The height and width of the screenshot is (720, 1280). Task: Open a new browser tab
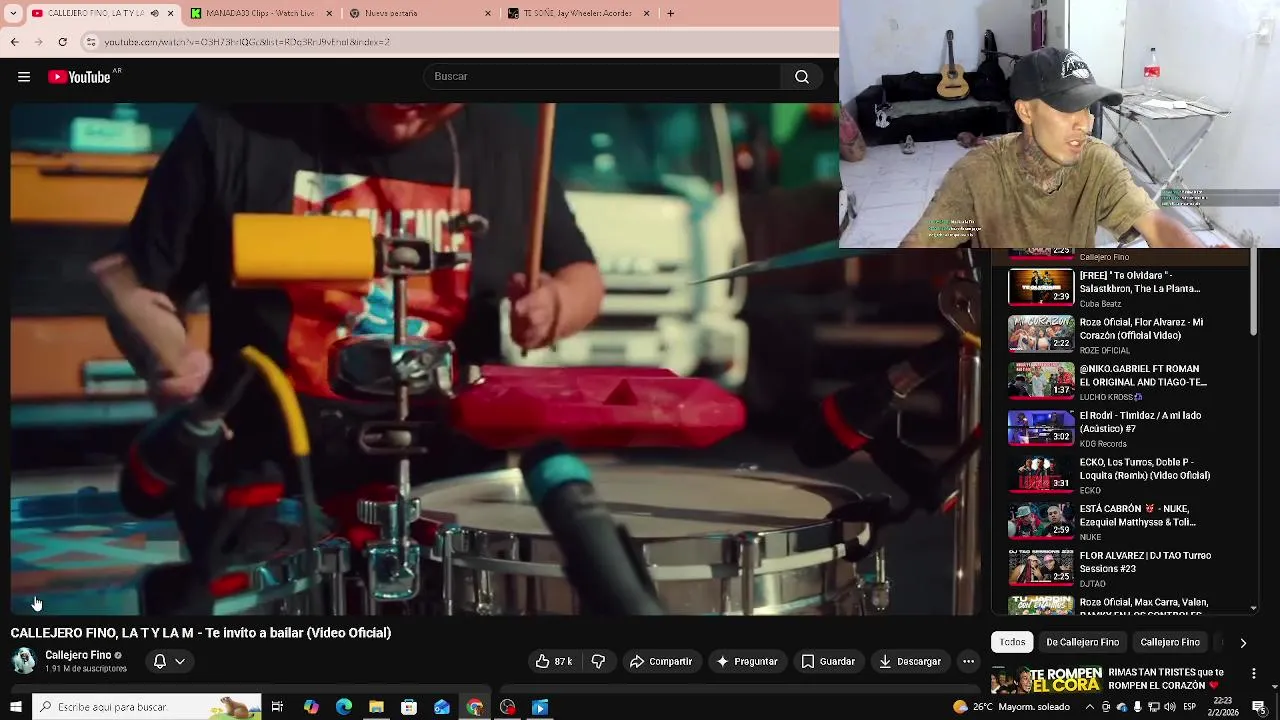tap(670, 13)
